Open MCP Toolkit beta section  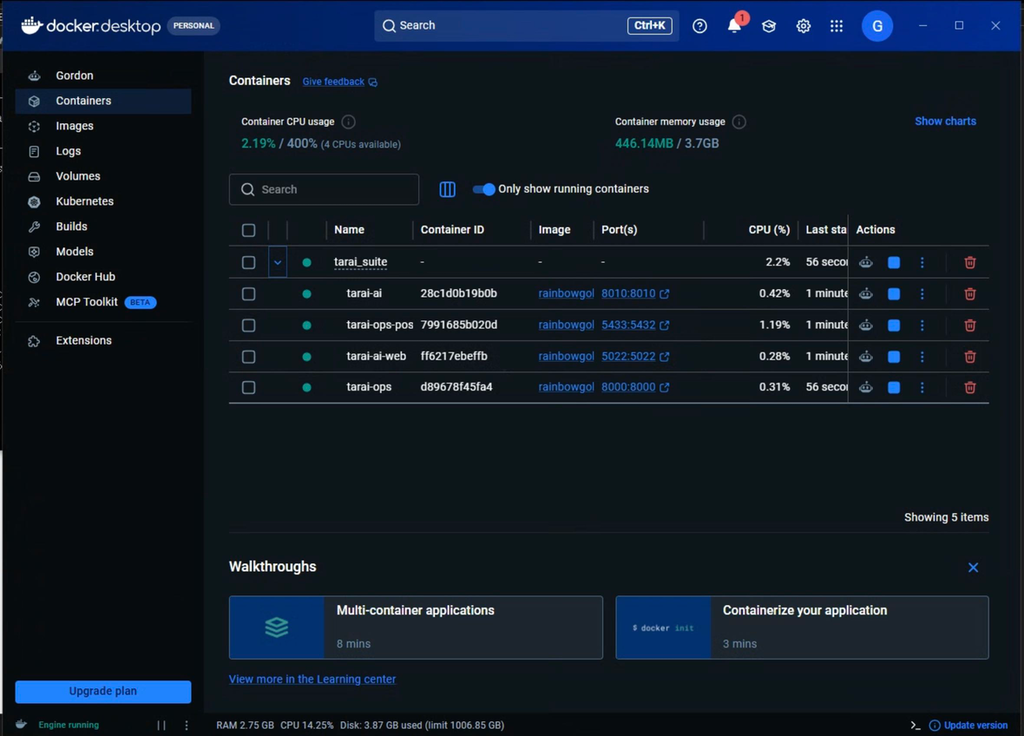click(103, 302)
